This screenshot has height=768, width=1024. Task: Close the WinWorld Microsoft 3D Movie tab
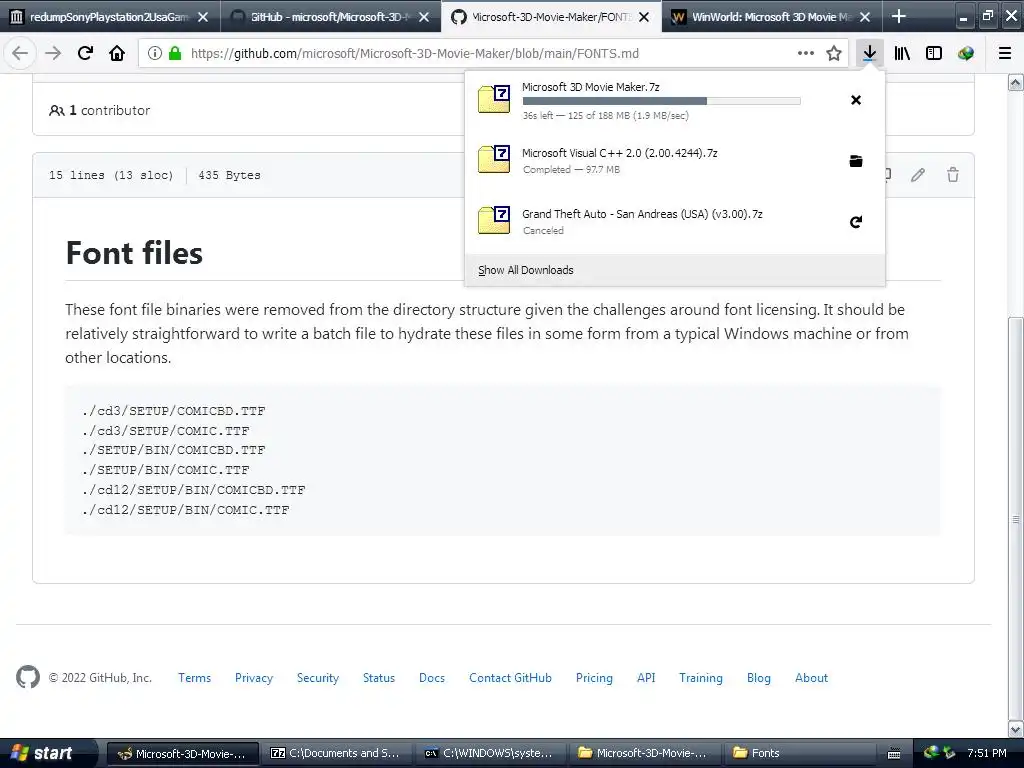point(865,17)
